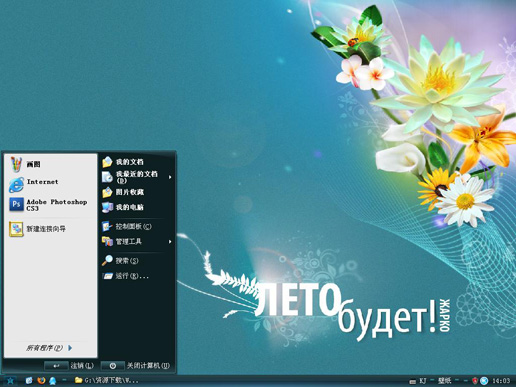Viewport: 516px width, 387px height.
Task: Click the 我最近的文档 icon
Action: click(107, 177)
